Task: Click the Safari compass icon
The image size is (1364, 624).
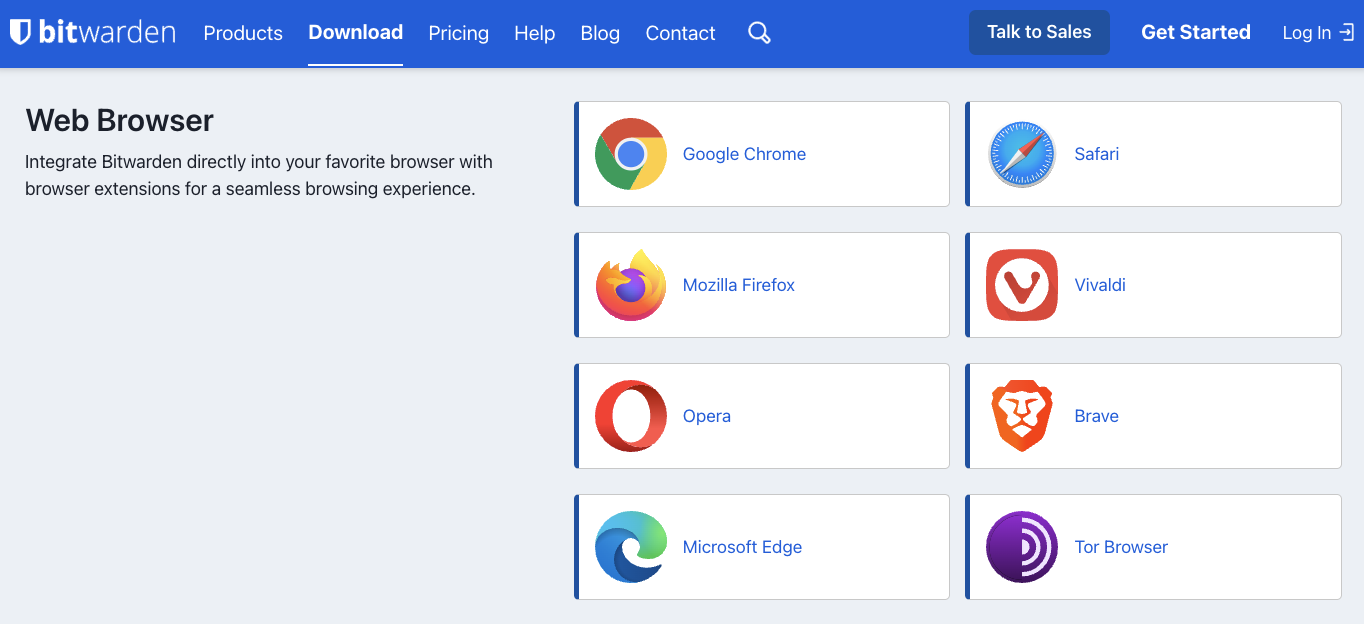Action: click(x=1021, y=154)
